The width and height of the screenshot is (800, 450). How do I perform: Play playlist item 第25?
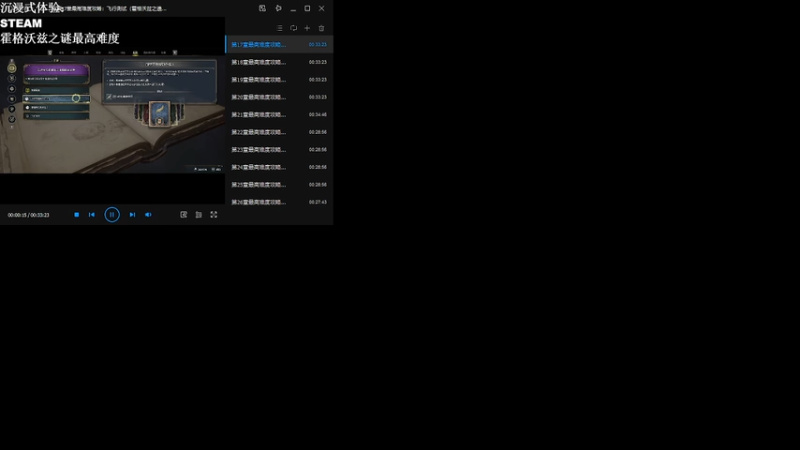[x=279, y=185]
